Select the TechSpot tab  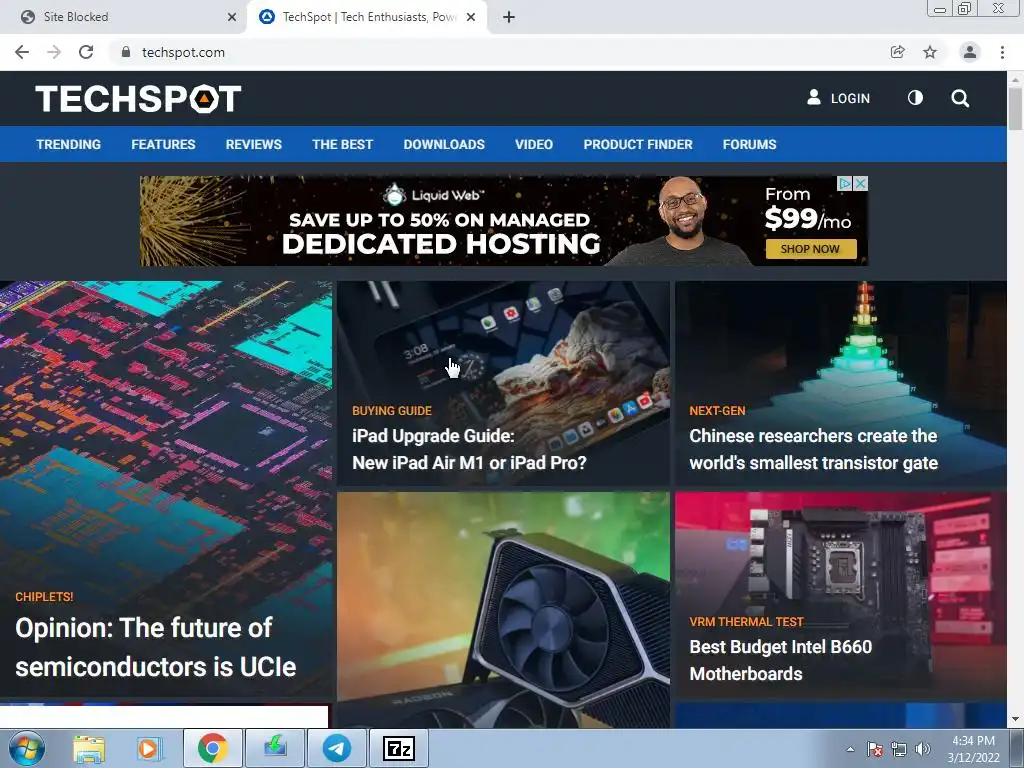tap(368, 17)
